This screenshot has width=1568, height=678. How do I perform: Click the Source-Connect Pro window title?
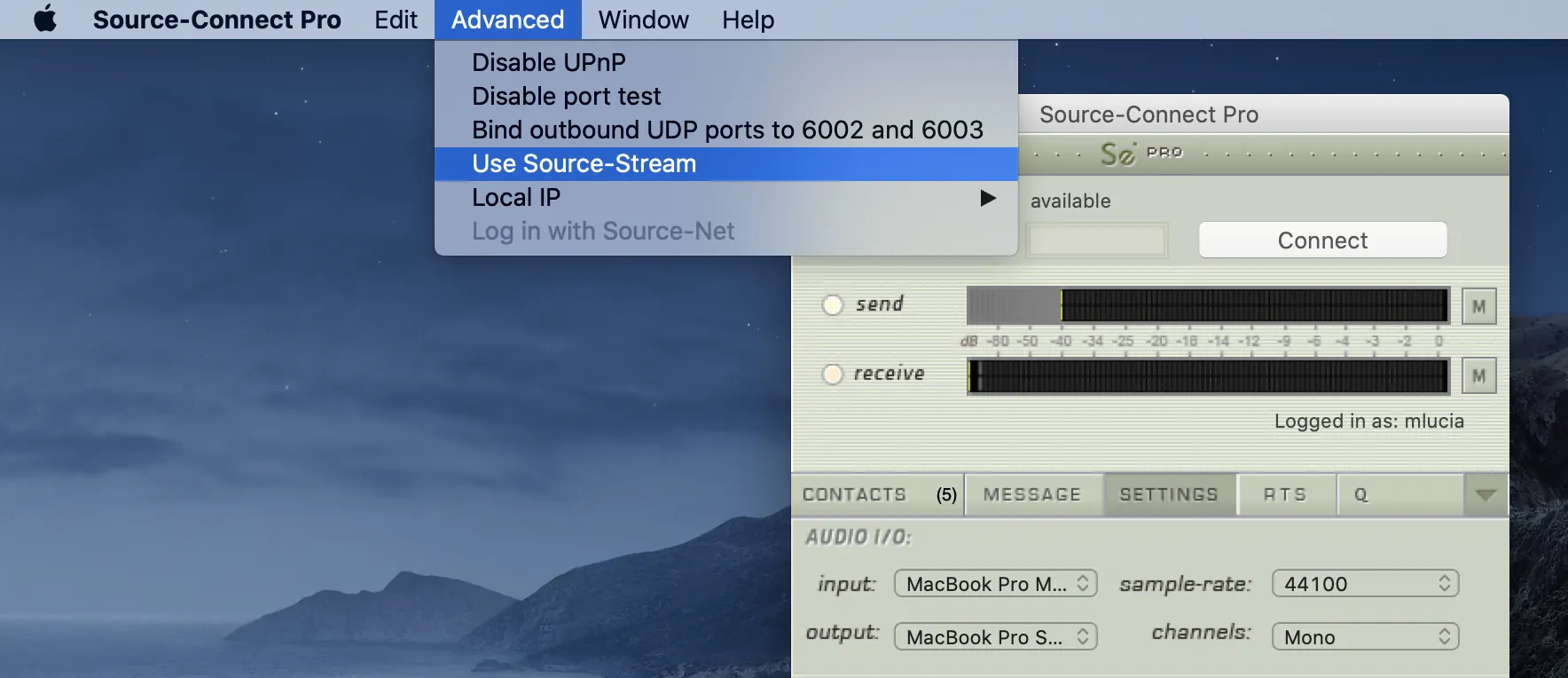click(x=1149, y=114)
